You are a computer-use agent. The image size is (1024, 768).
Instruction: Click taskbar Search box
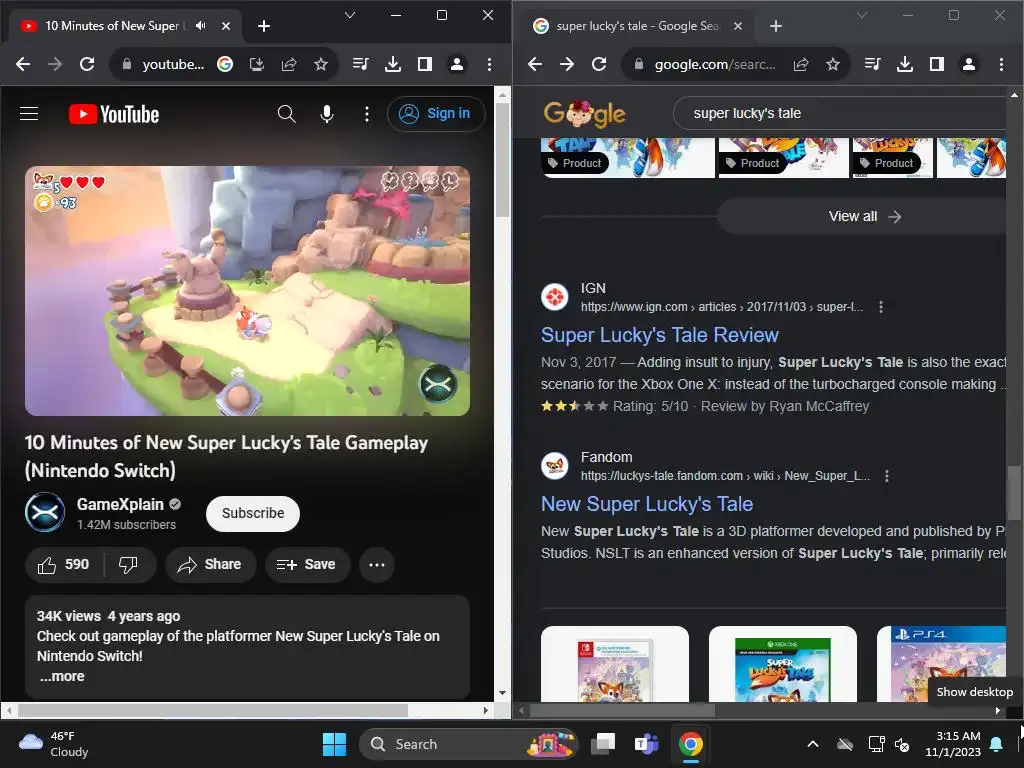(468, 744)
